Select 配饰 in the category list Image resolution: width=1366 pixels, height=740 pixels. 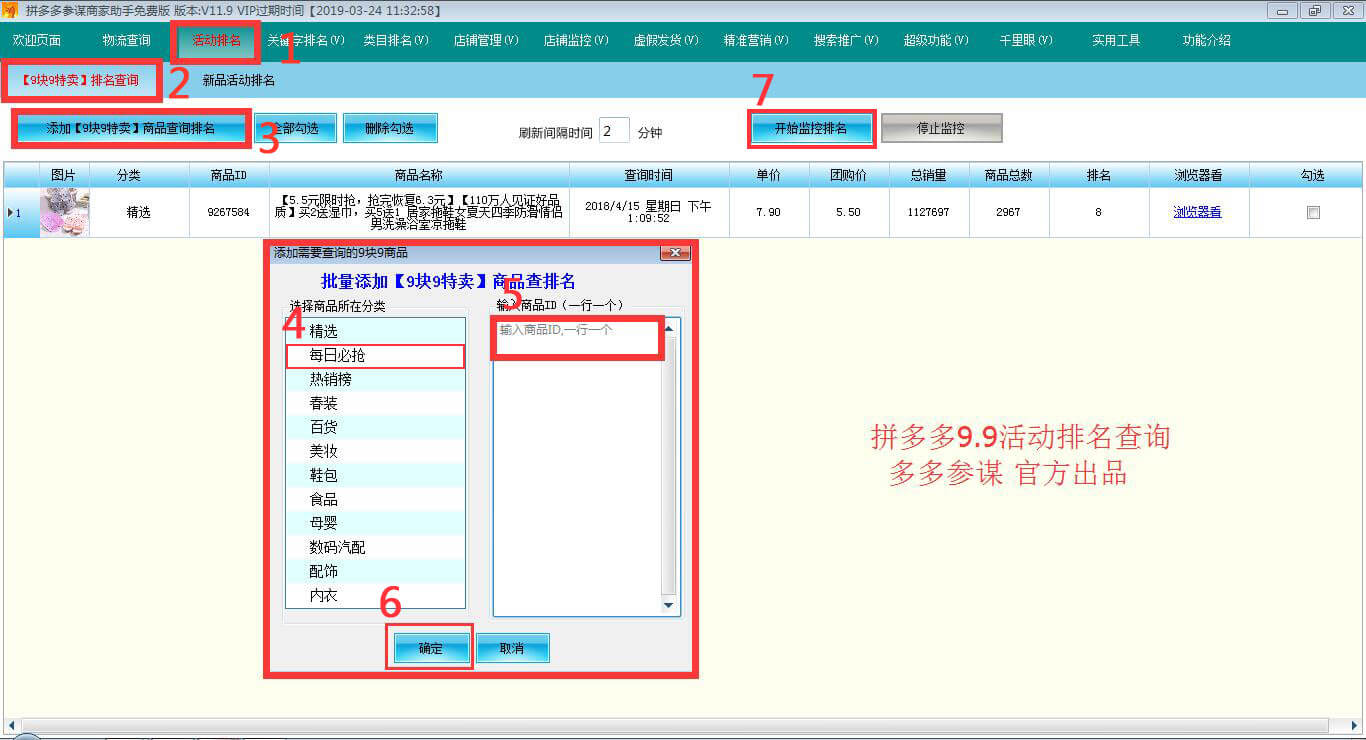pos(376,571)
